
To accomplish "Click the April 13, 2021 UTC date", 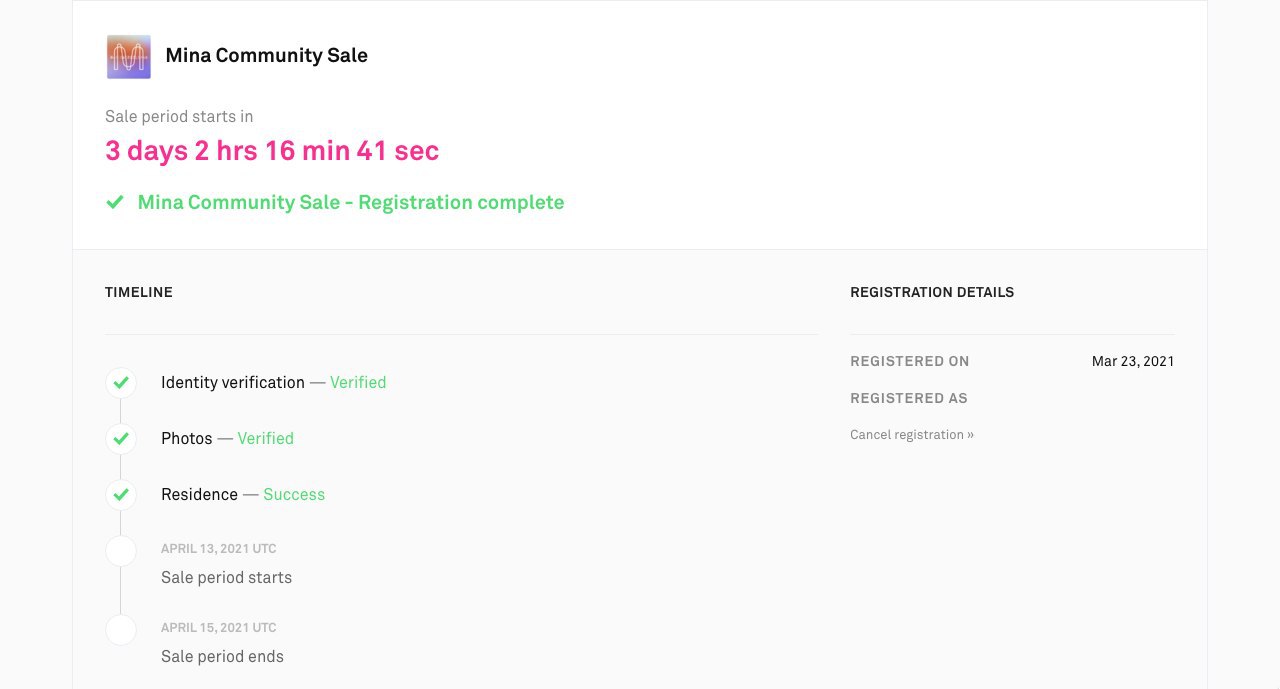I will pos(218,549).
